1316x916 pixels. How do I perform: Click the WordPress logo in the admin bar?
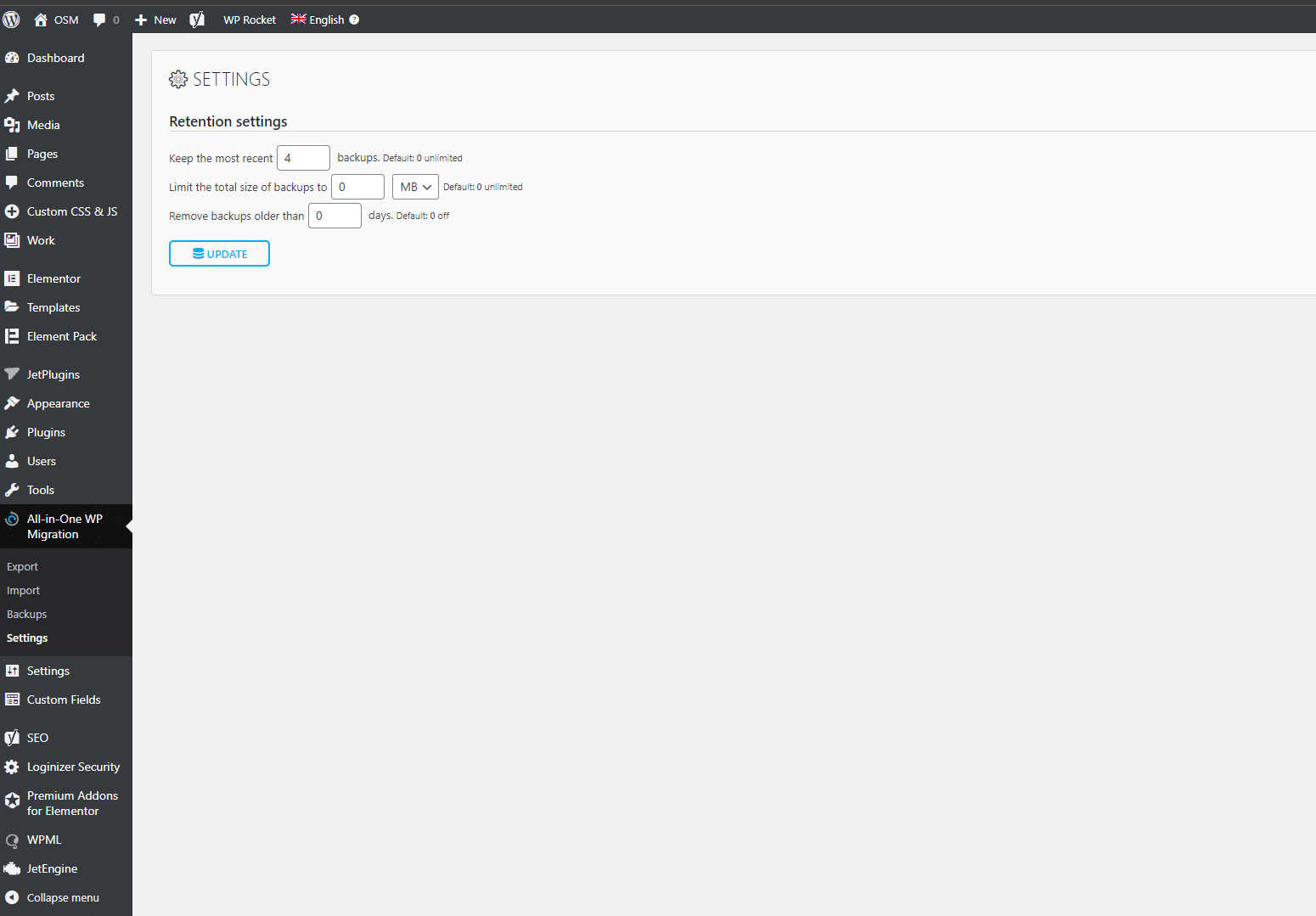pyautogui.click(x=11, y=19)
